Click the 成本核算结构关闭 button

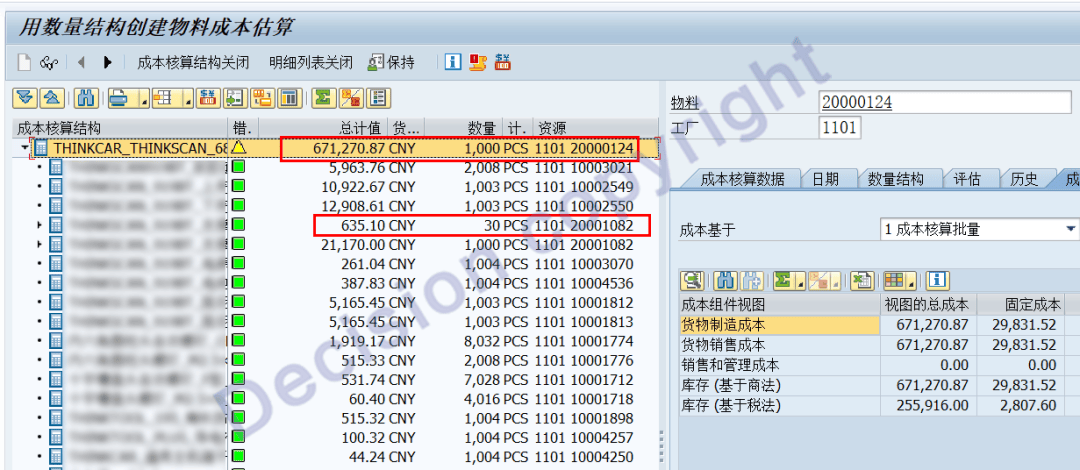click(193, 62)
